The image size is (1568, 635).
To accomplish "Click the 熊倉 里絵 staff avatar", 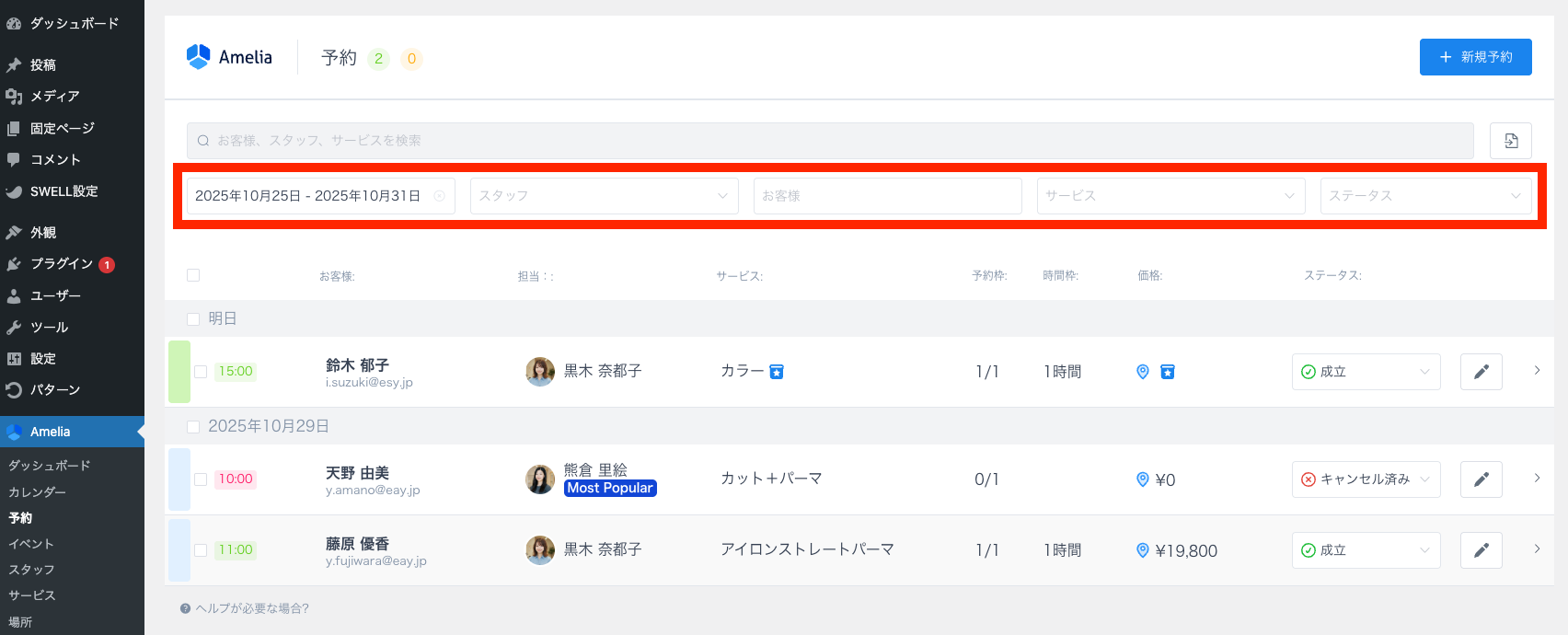I will click(x=540, y=479).
